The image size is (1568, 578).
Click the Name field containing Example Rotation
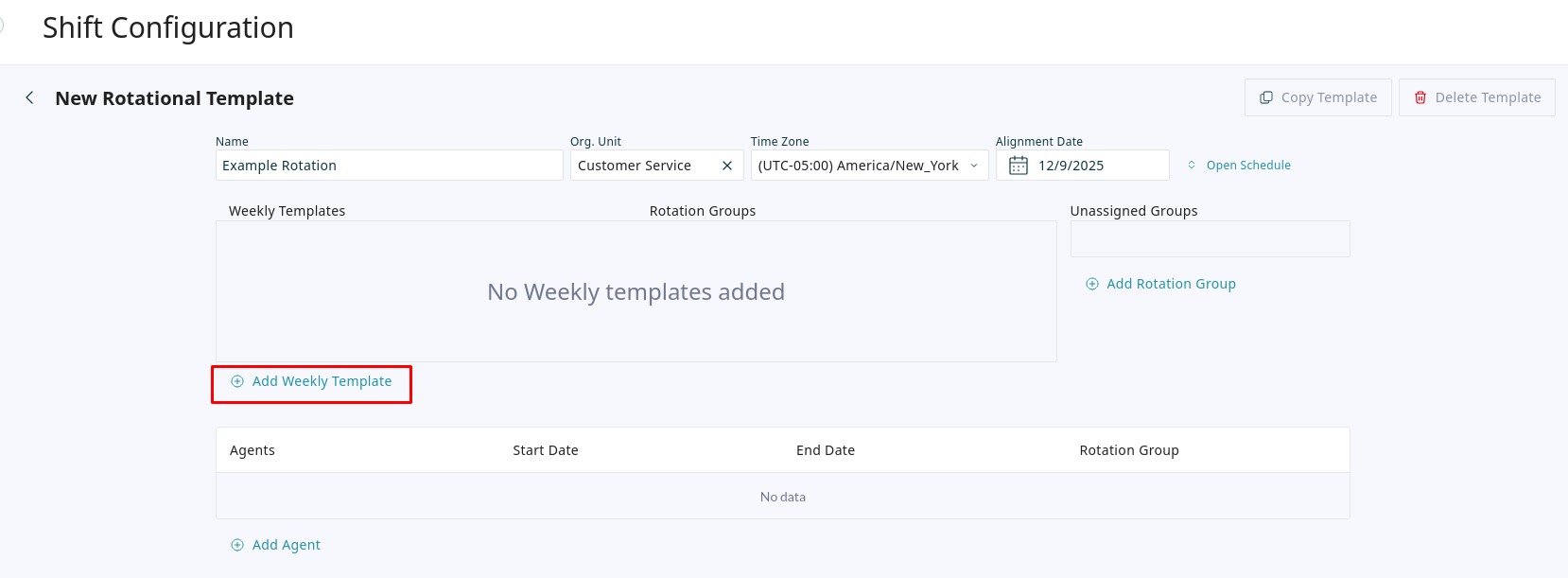(x=389, y=166)
